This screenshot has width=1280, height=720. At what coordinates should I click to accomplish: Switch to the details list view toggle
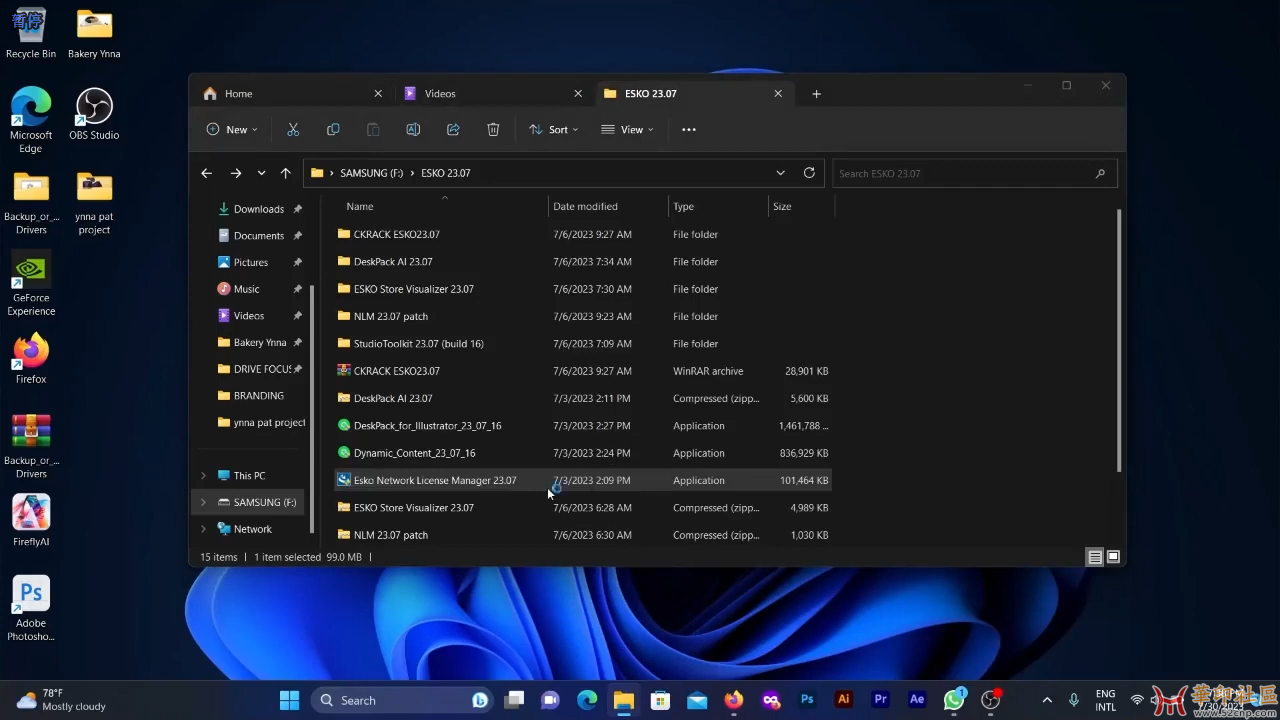tap(1095, 557)
